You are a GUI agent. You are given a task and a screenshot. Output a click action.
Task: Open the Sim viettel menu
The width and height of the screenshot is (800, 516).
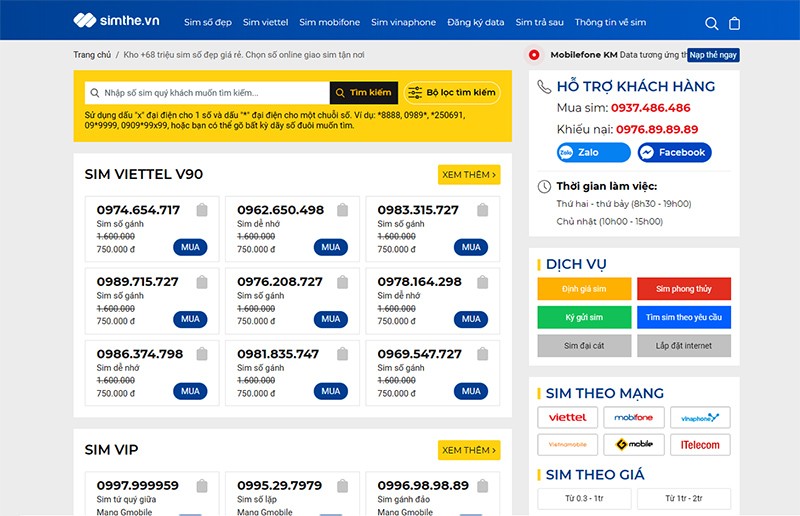point(265,22)
